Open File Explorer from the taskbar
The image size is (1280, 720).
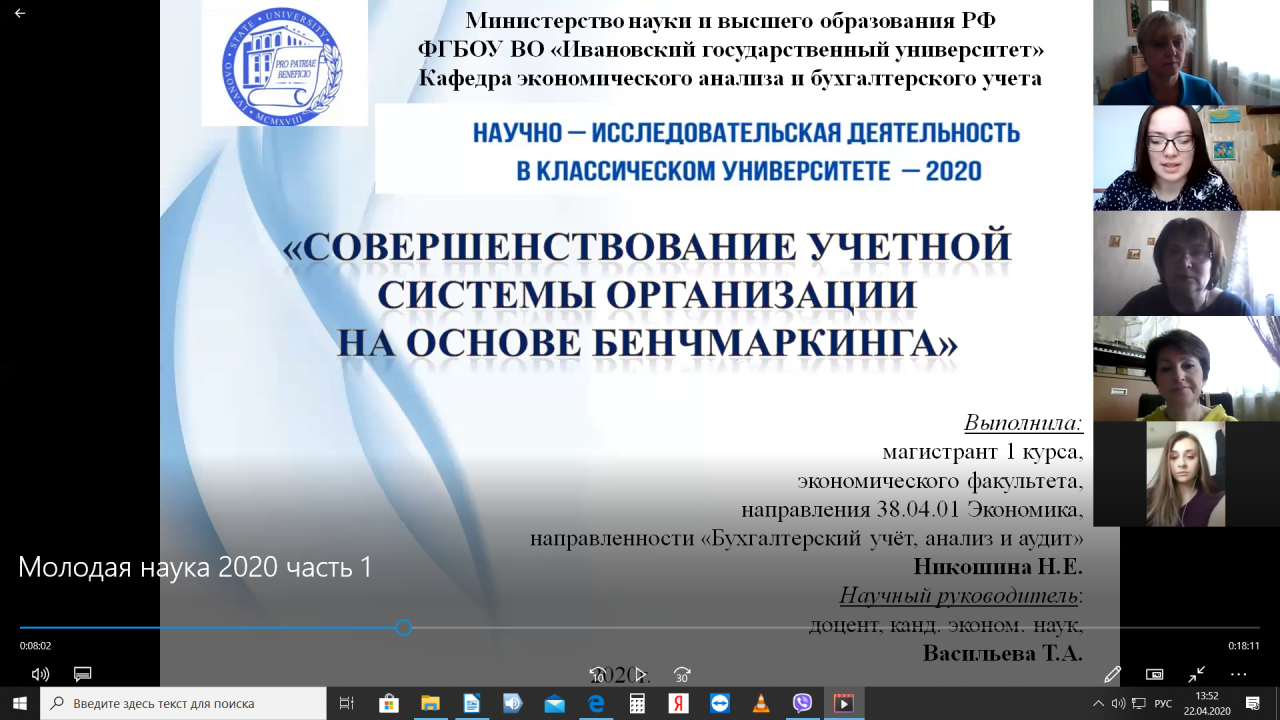click(x=430, y=703)
